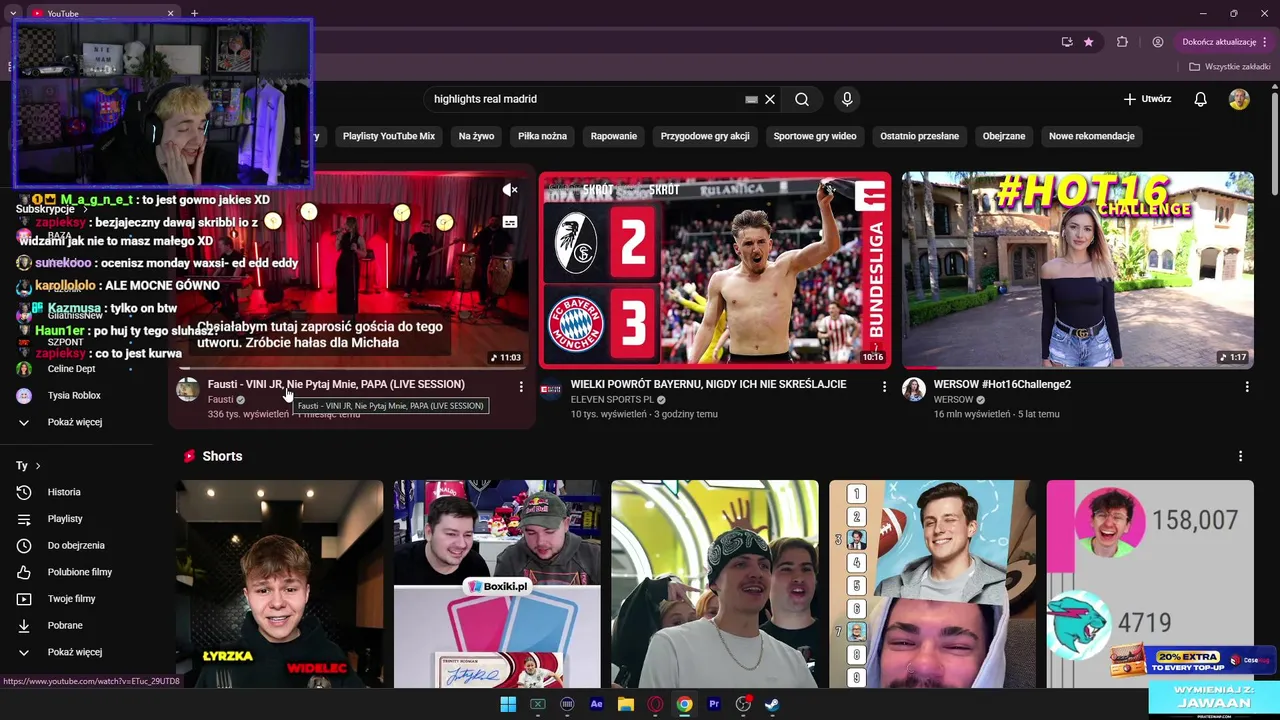Open Steam from the taskbar

pos(773,704)
